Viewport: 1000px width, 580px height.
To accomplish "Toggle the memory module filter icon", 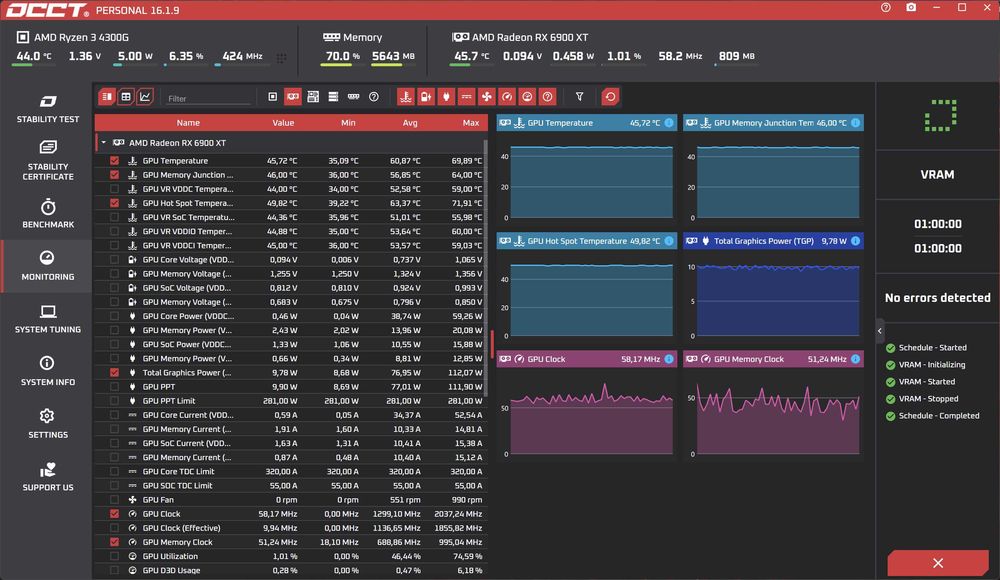I will click(353, 97).
